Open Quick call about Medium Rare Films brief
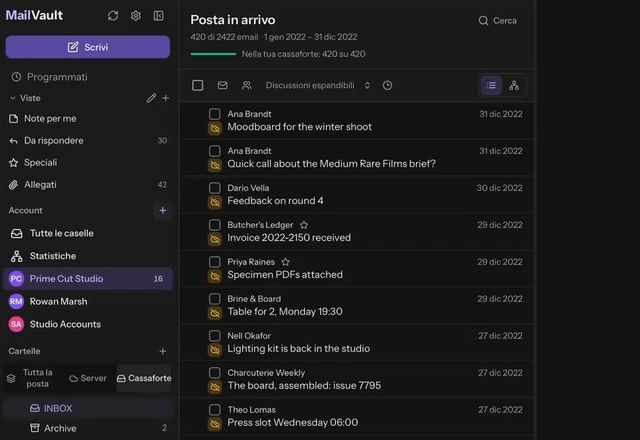 tap(357, 158)
